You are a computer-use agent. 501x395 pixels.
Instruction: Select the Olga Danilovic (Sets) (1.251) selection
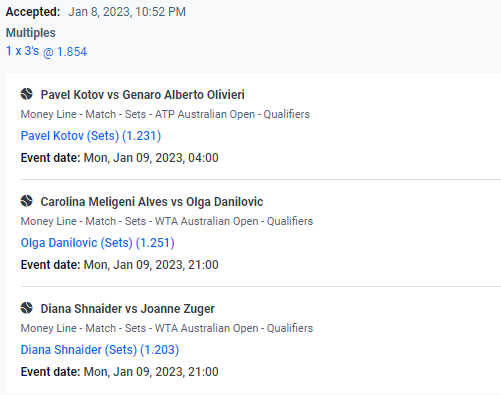pyautogui.click(x=98, y=243)
